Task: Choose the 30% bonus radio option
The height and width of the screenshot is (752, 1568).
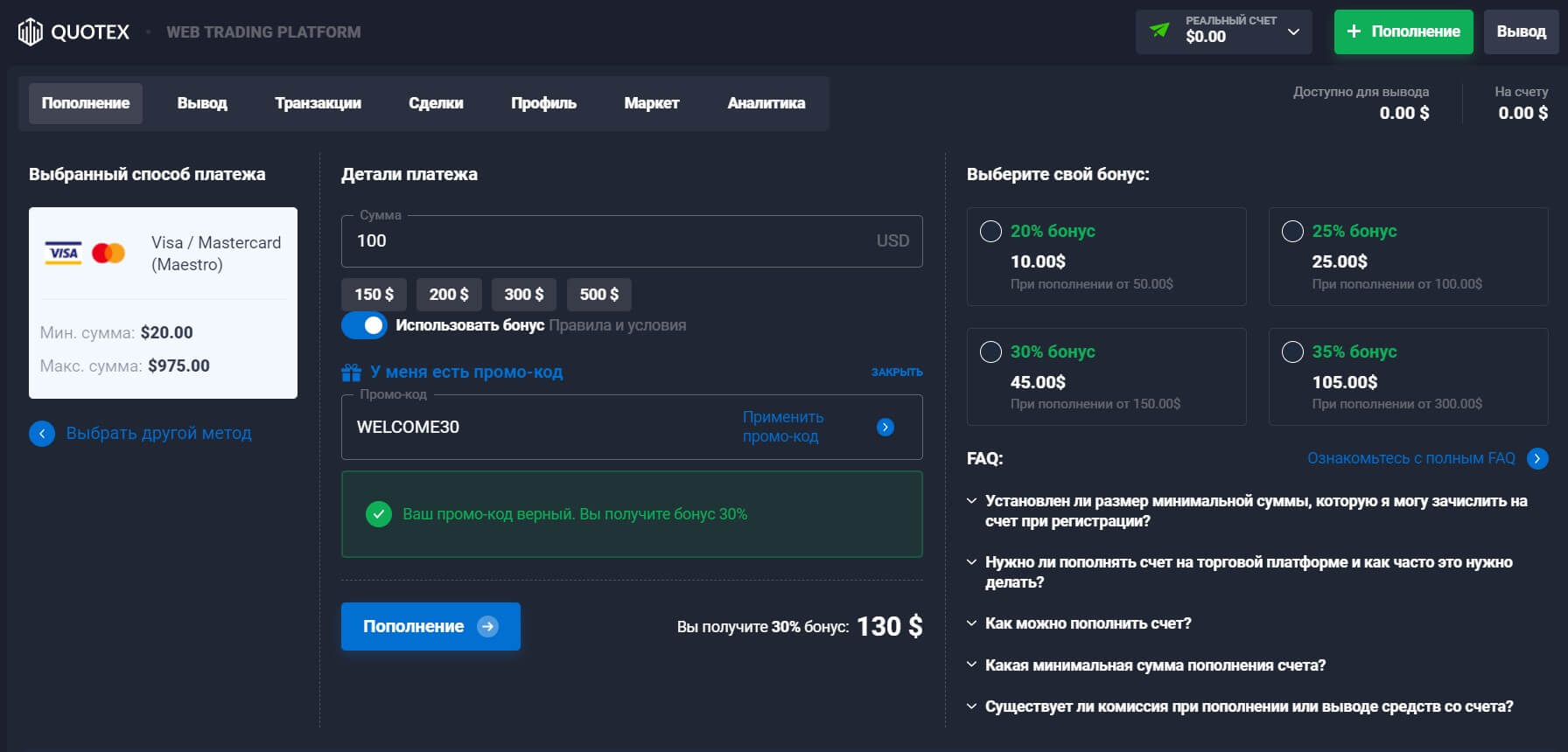Action: click(x=990, y=352)
